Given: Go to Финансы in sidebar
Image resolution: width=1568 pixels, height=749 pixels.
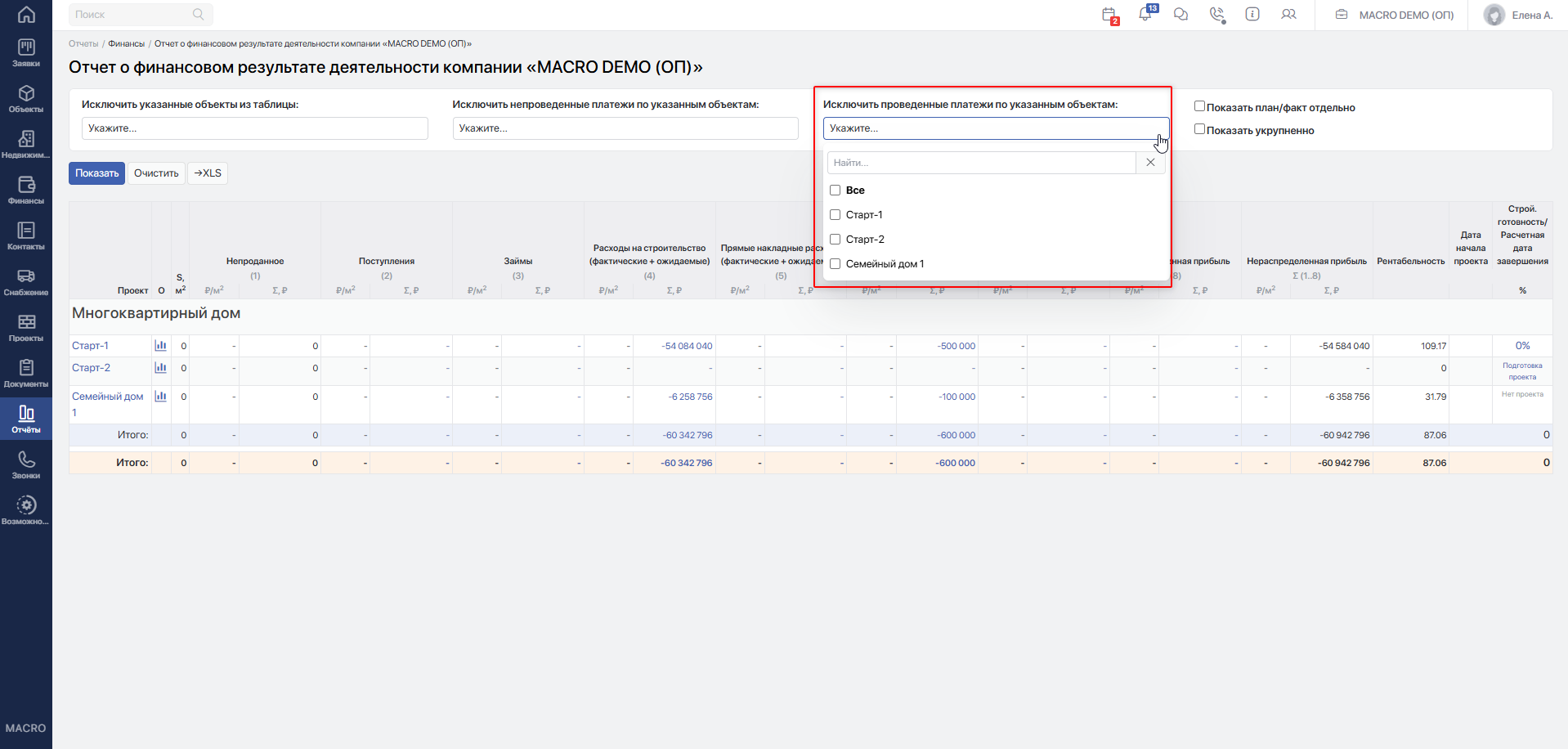Looking at the screenshot, I should click(x=26, y=191).
